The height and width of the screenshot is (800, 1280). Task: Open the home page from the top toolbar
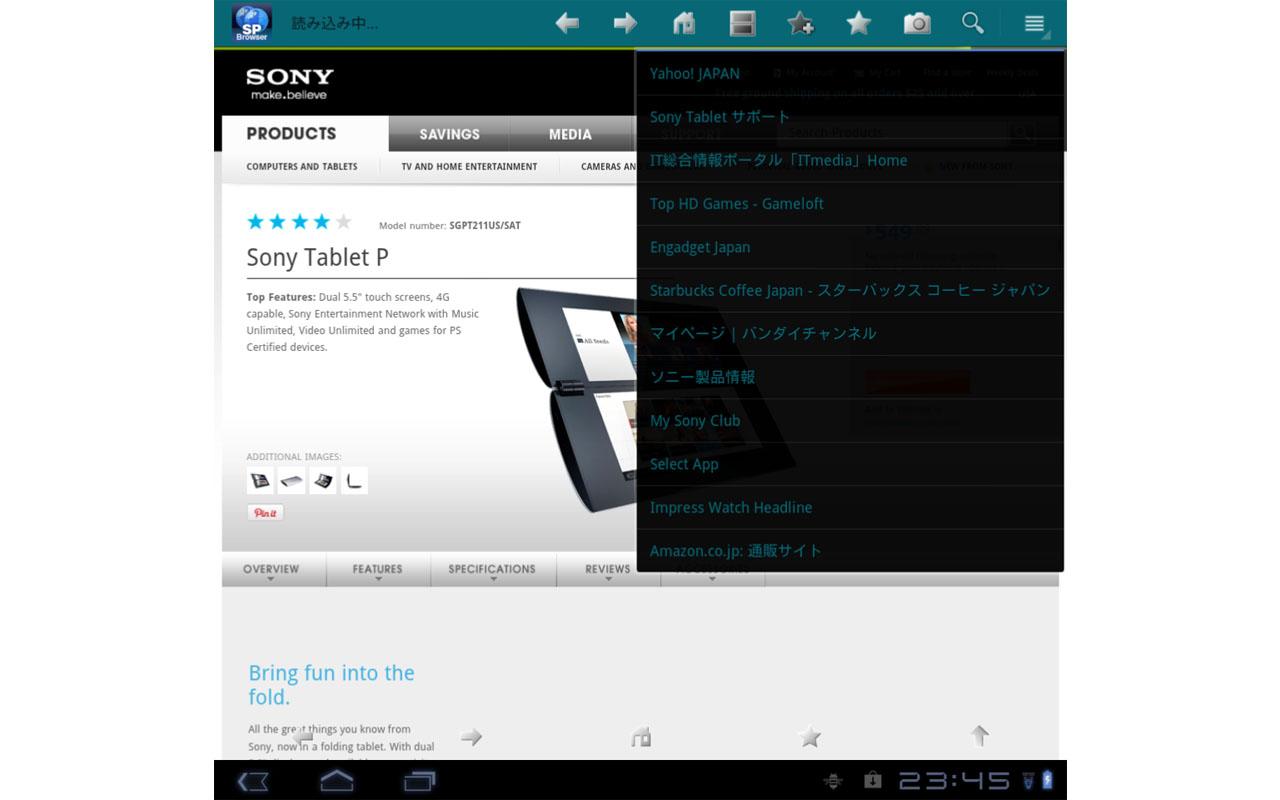pyautogui.click(x=684, y=23)
